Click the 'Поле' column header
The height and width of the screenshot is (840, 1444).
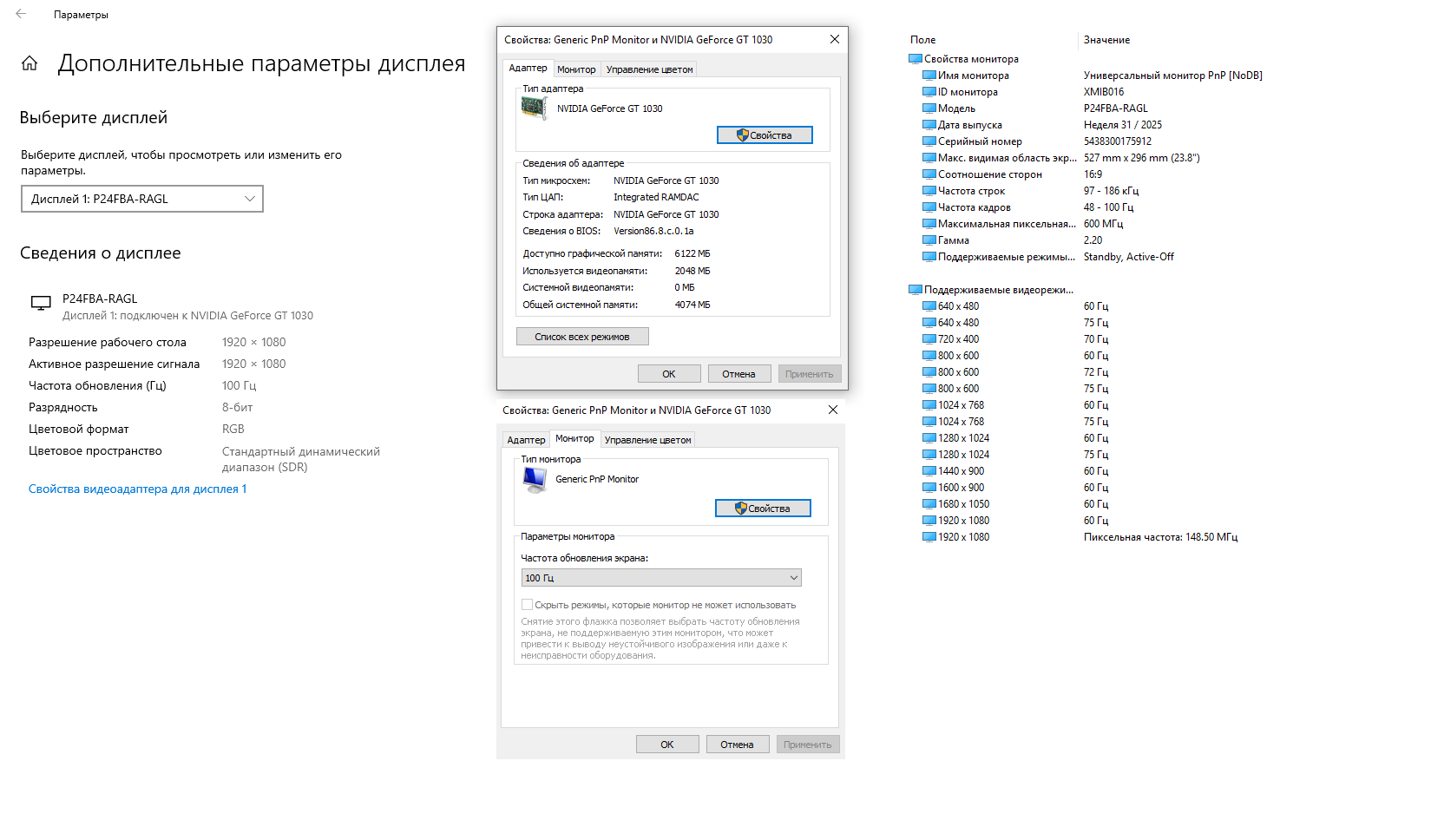[923, 40]
